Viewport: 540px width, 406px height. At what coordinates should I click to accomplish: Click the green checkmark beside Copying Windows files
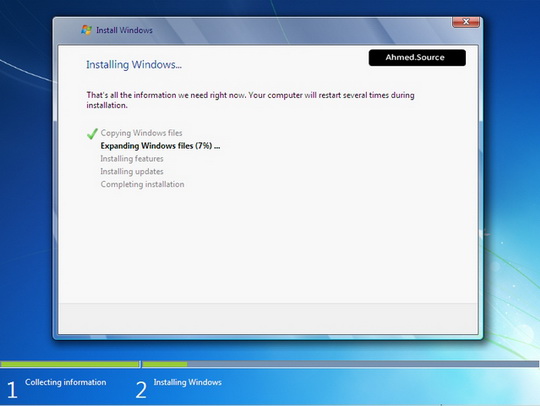pyautogui.click(x=92, y=134)
